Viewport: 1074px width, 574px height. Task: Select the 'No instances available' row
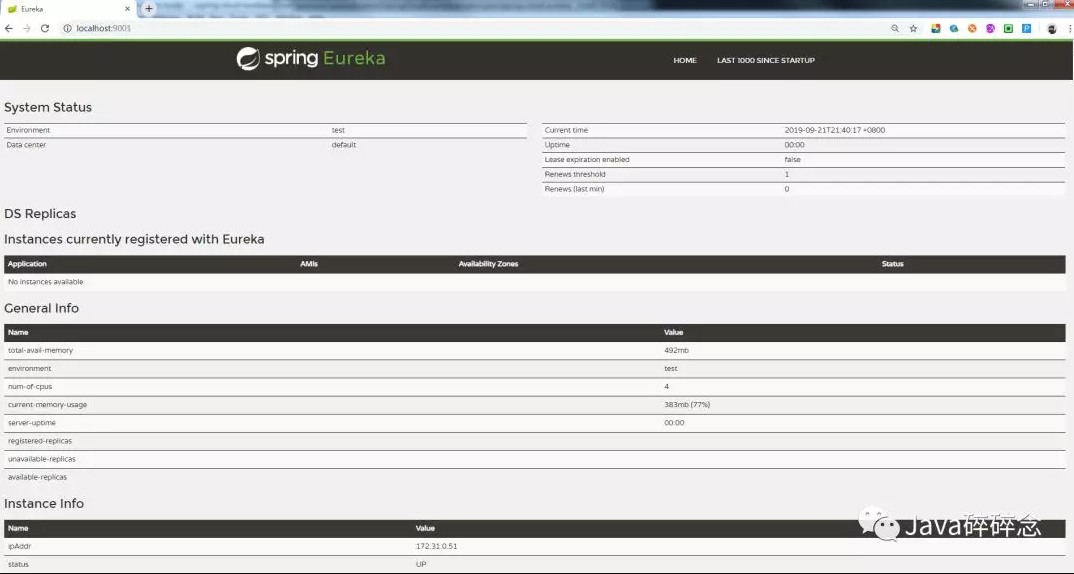click(x=535, y=282)
